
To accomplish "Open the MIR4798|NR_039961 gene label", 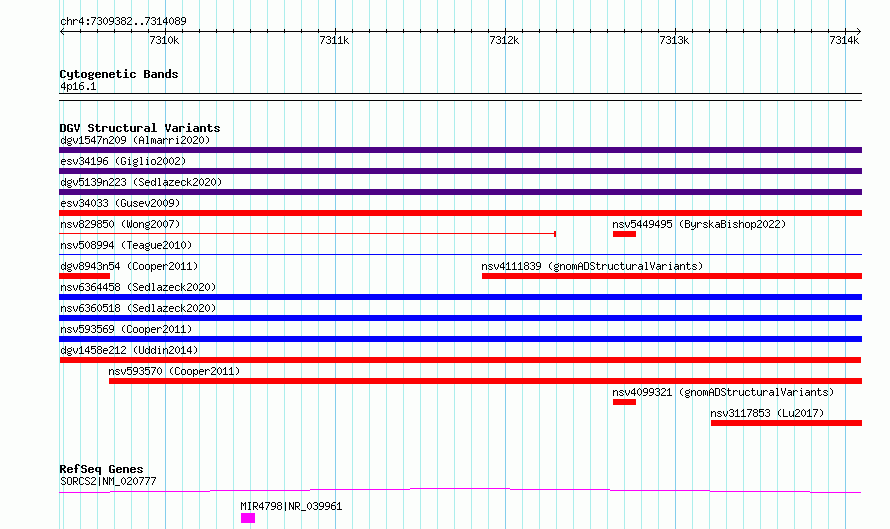I will [x=291, y=506].
